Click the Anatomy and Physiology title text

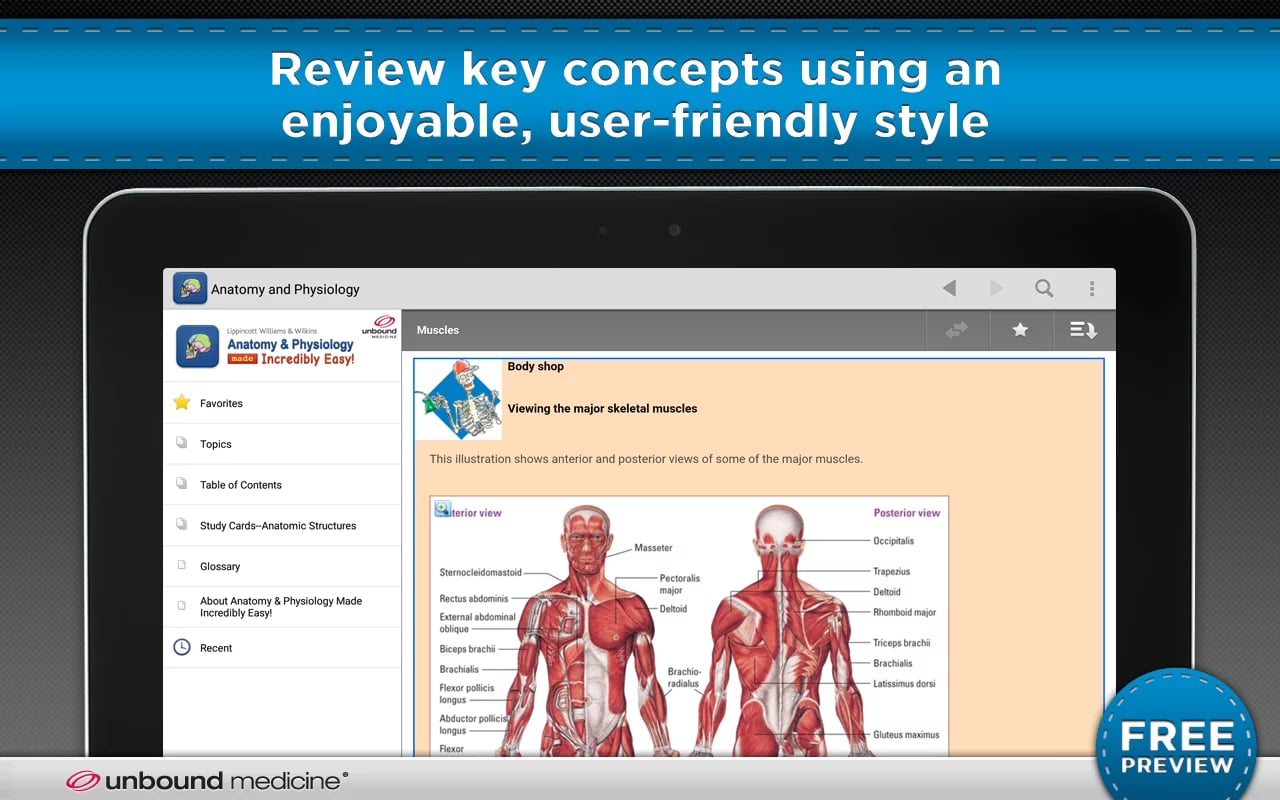285,289
